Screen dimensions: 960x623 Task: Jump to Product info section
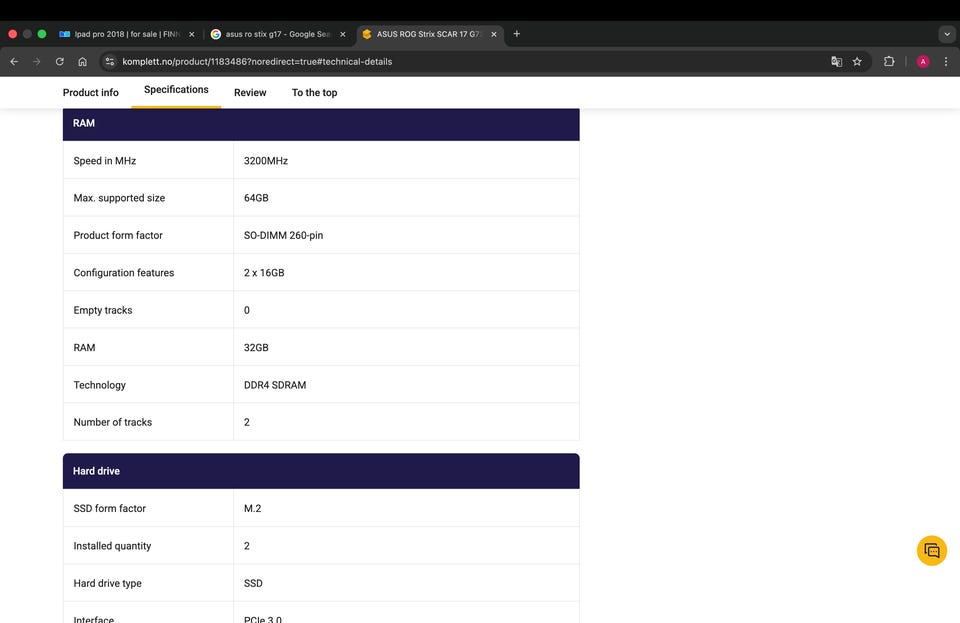(91, 92)
